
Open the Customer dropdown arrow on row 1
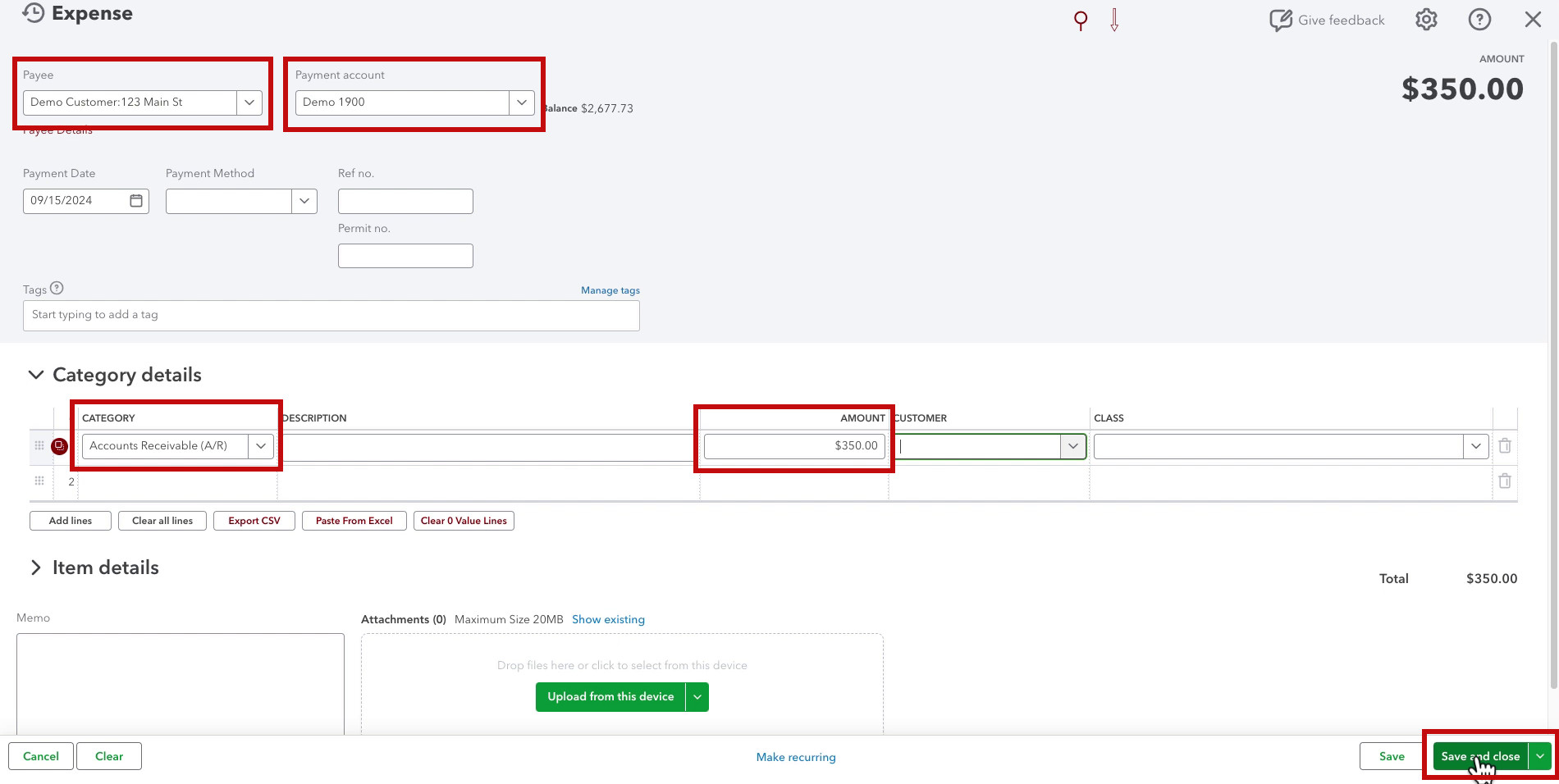coord(1072,447)
